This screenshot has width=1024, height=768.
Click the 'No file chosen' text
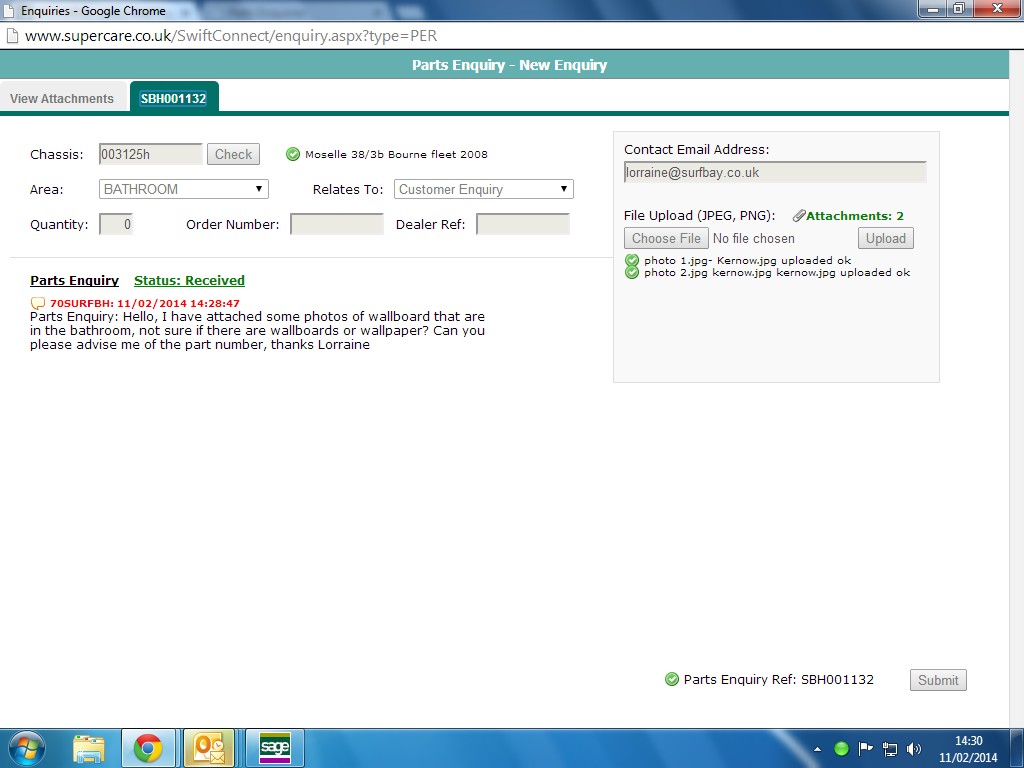click(754, 238)
